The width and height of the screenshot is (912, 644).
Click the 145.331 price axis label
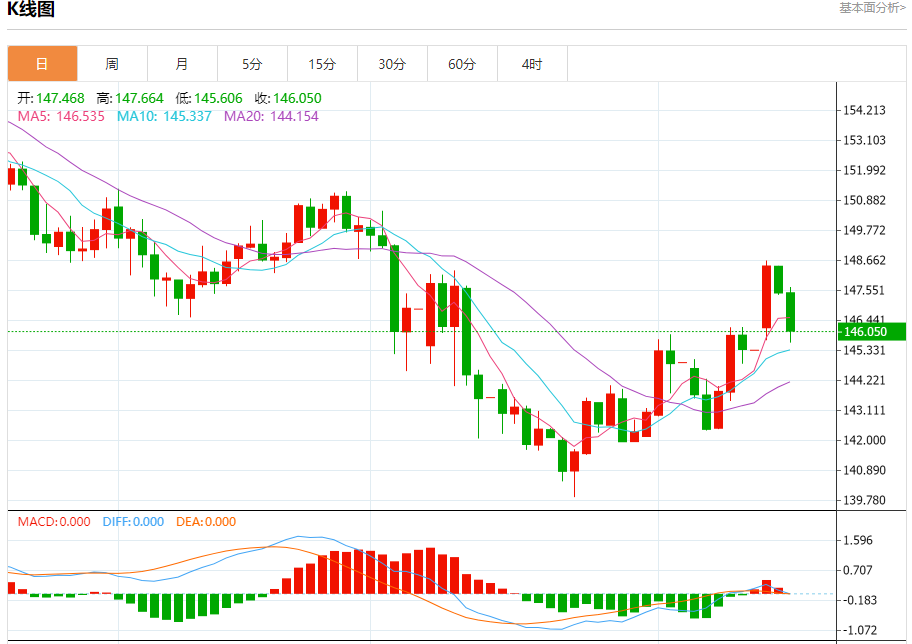864,350
